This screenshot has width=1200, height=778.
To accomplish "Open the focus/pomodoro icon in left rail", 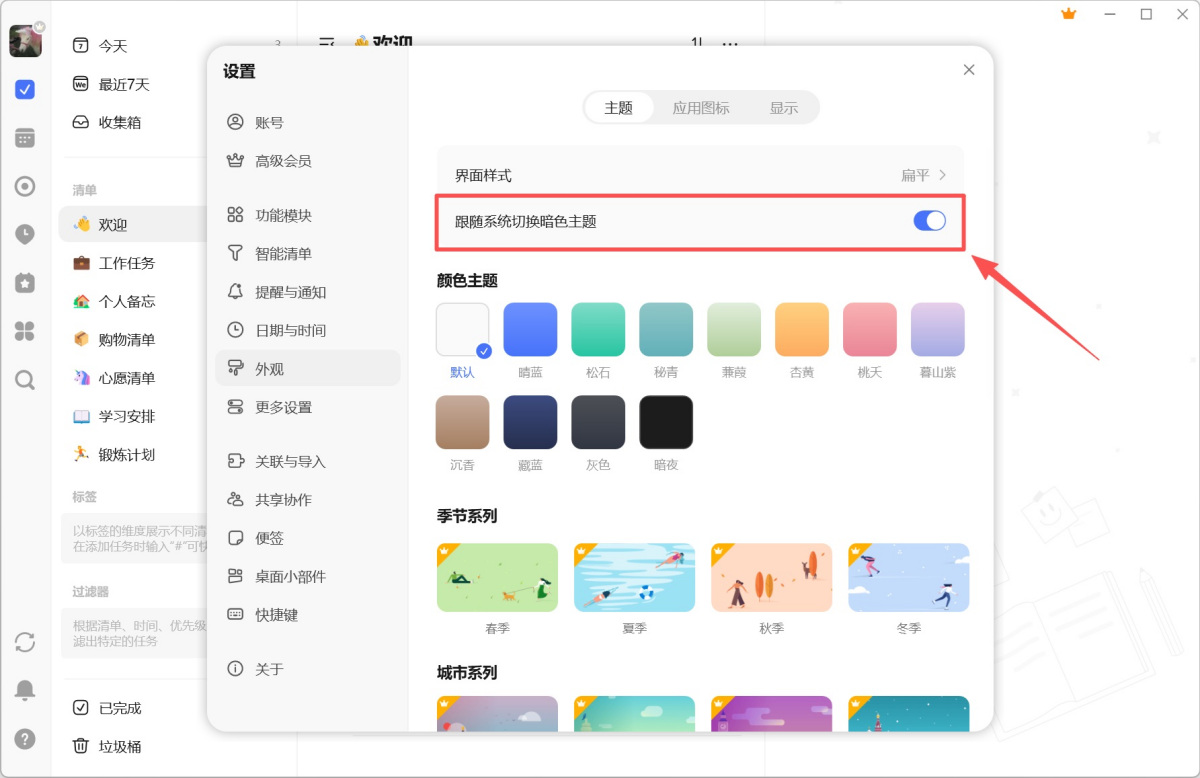I will click(x=25, y=186).
